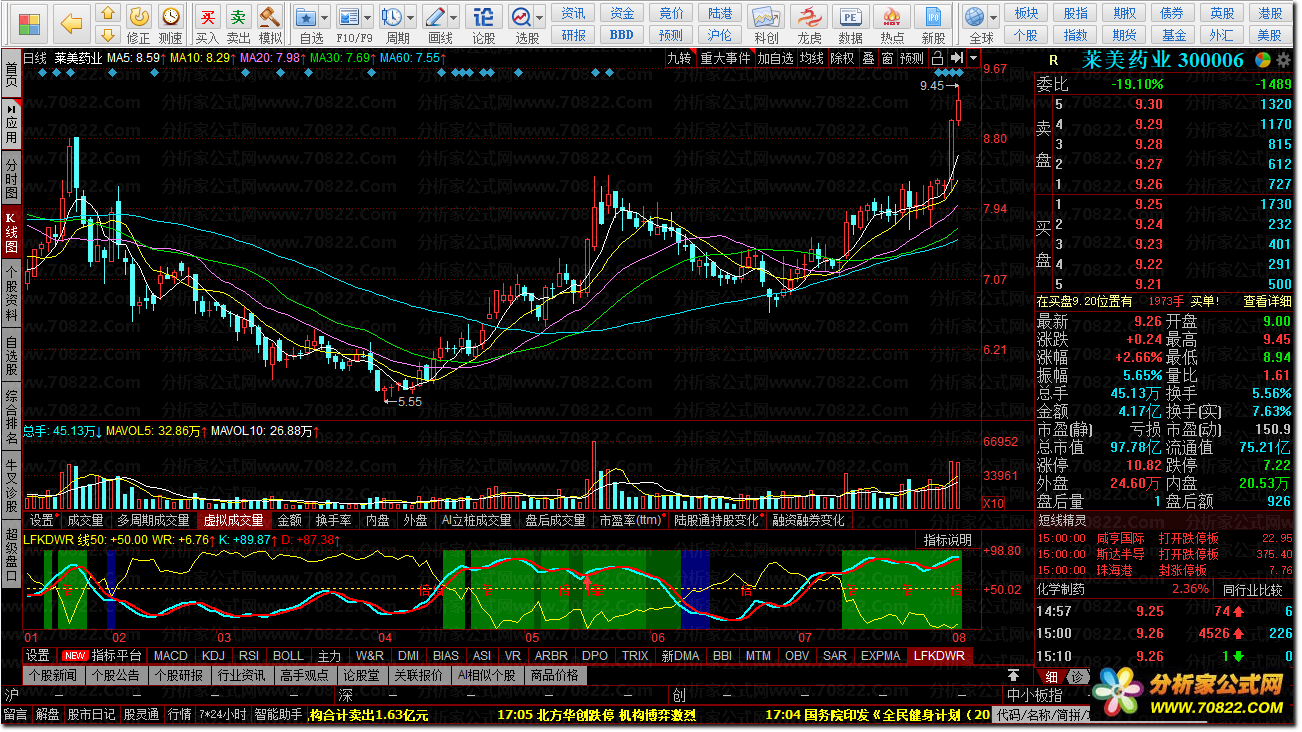Click the lock icon above the chart

[938, 58]
